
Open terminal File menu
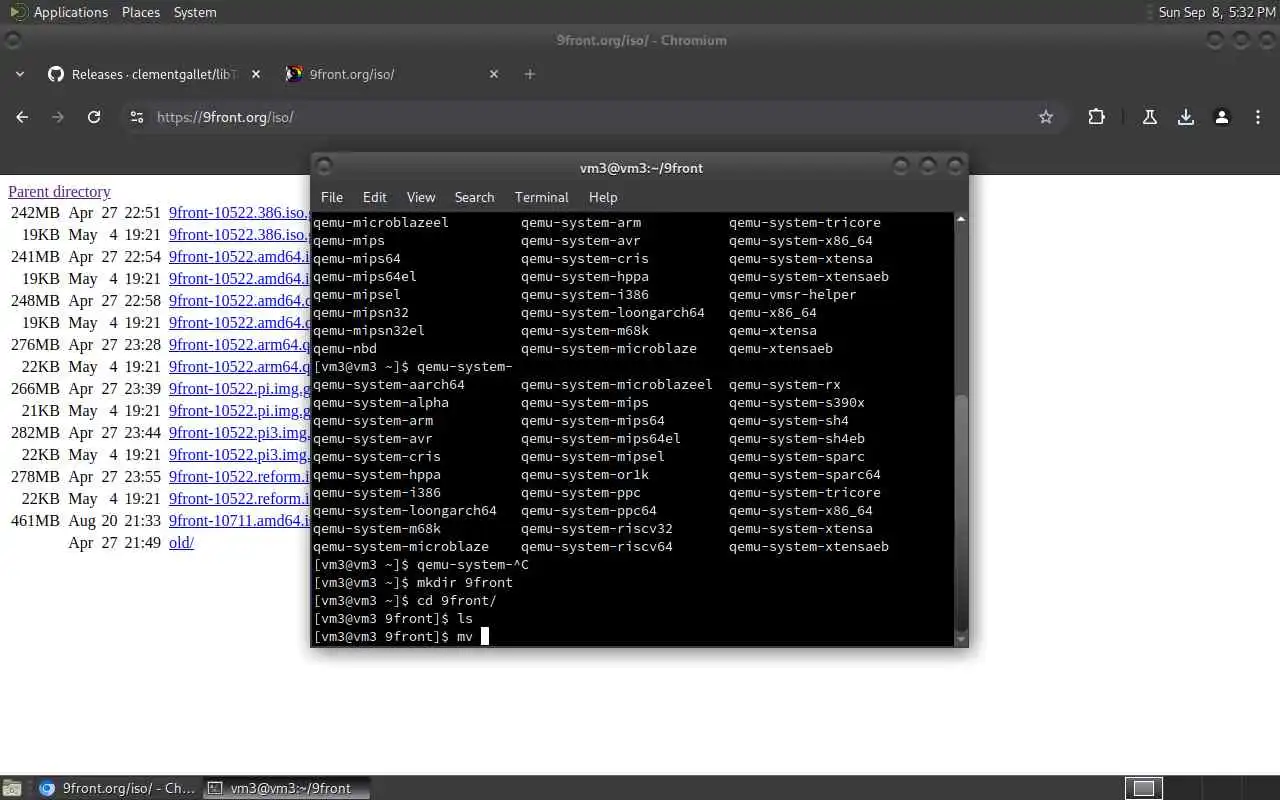point(332,197)
